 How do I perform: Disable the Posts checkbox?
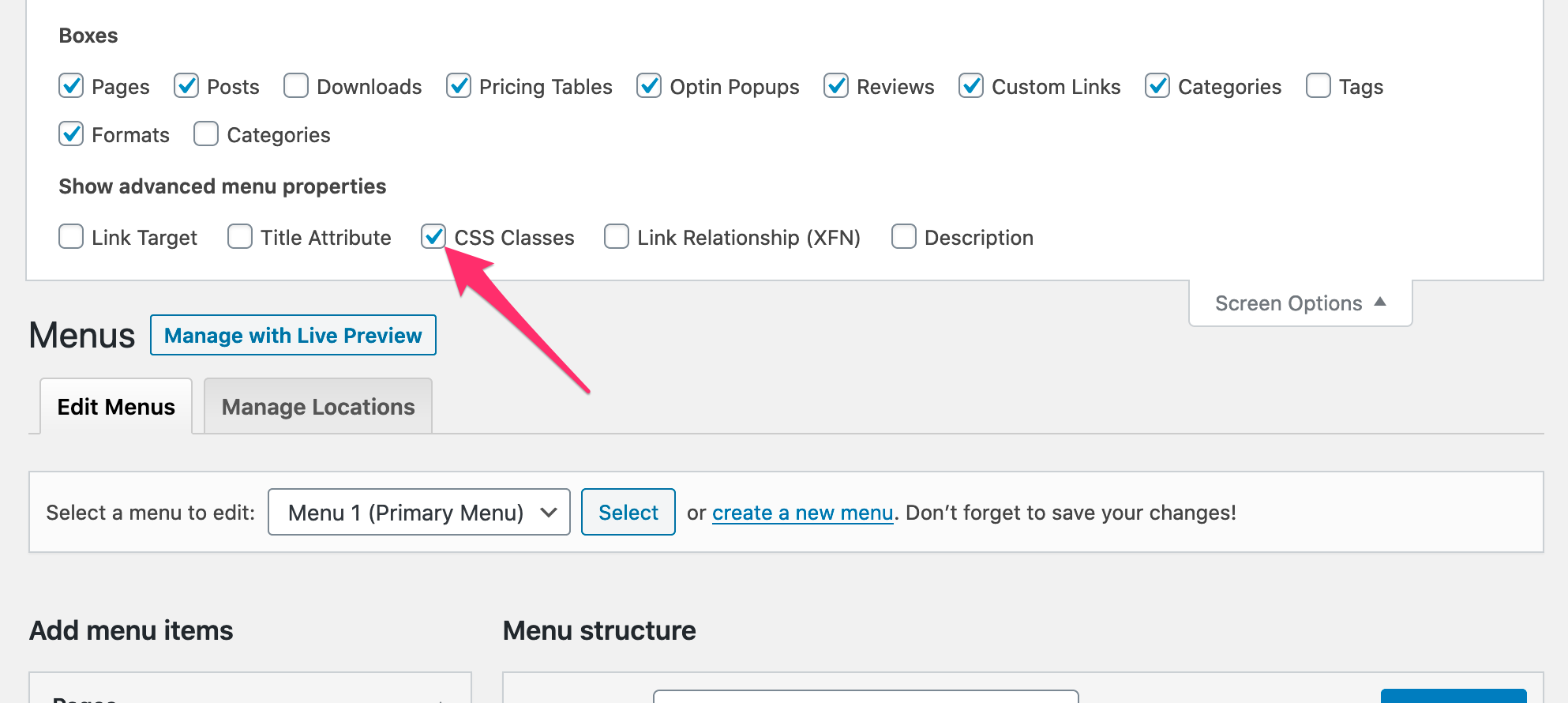tap(186, 86)
